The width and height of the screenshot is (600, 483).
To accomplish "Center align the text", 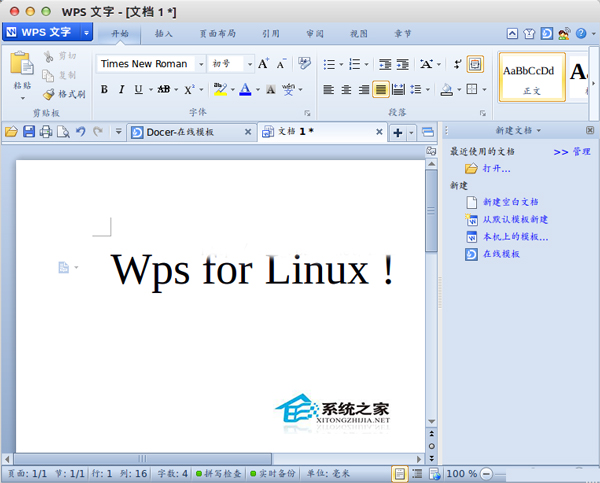I will [x=346, y=90].
